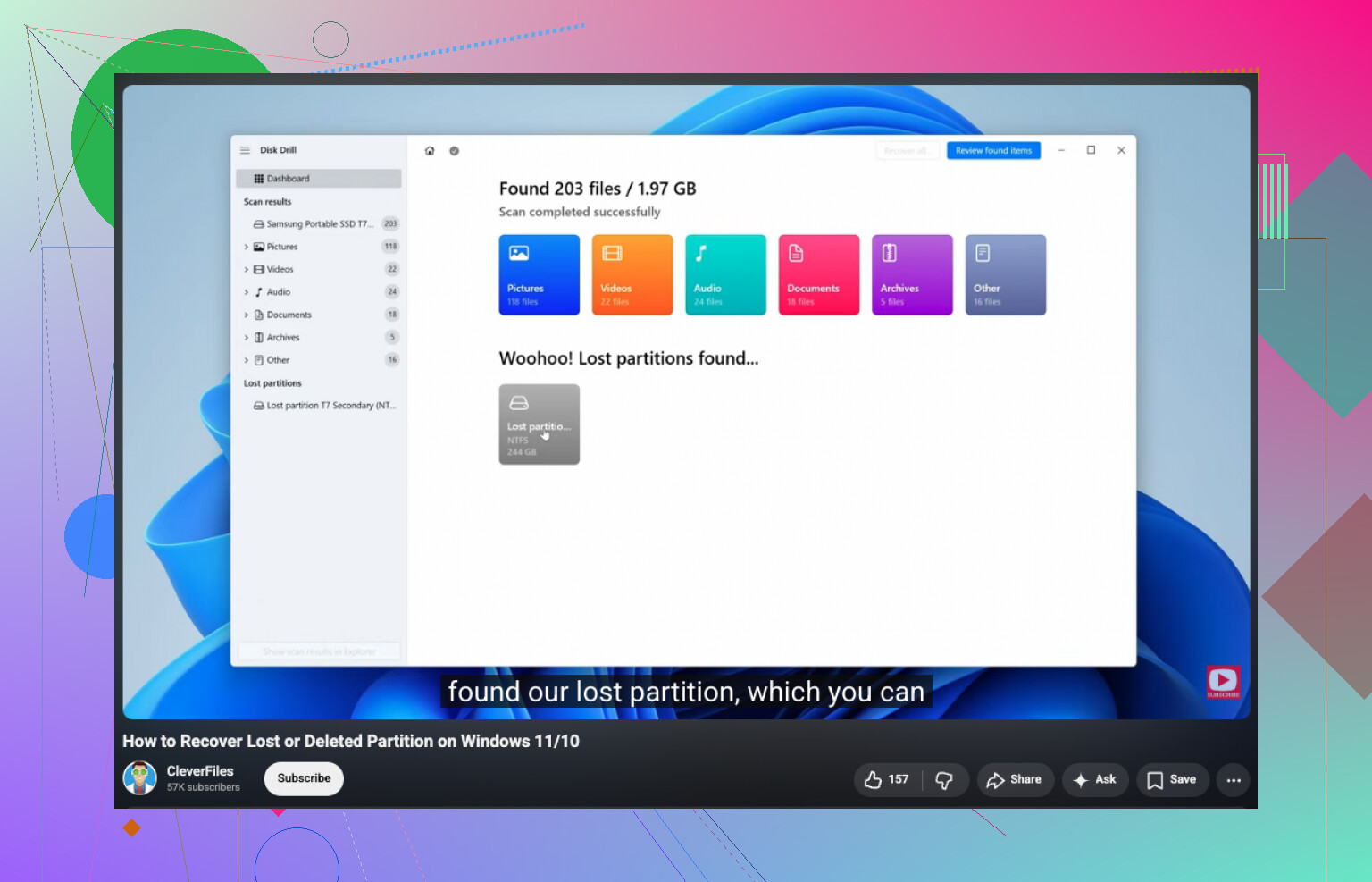Click the checkmark status icon beside home

point(454,151)
